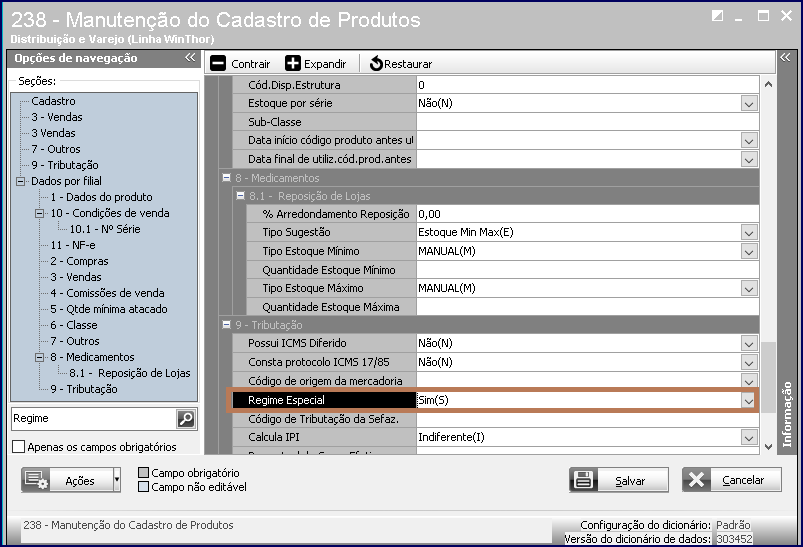Click the Cancelar button label

(x=743, y=480)
